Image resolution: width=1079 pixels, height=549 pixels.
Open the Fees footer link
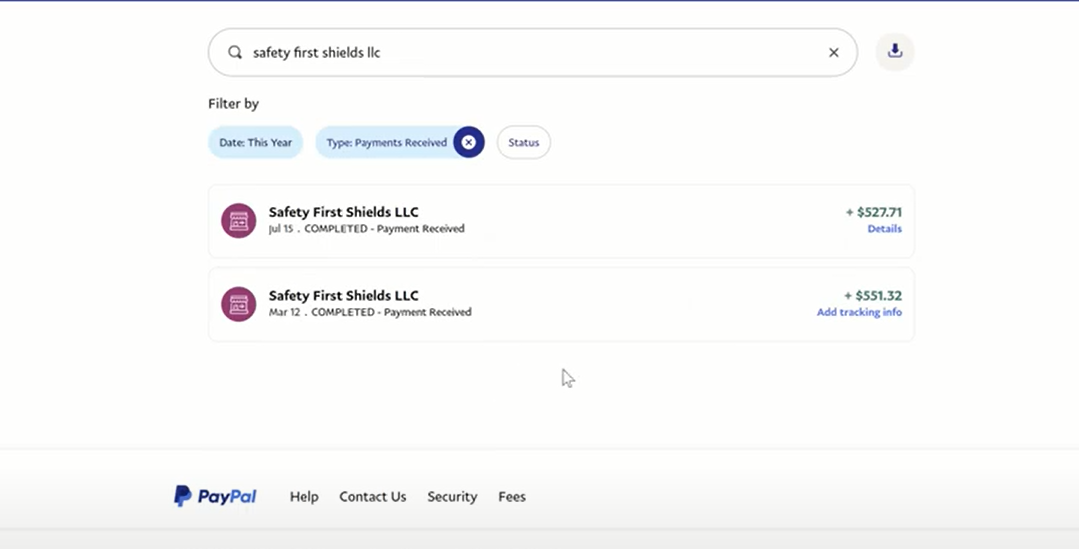point(512,496)
